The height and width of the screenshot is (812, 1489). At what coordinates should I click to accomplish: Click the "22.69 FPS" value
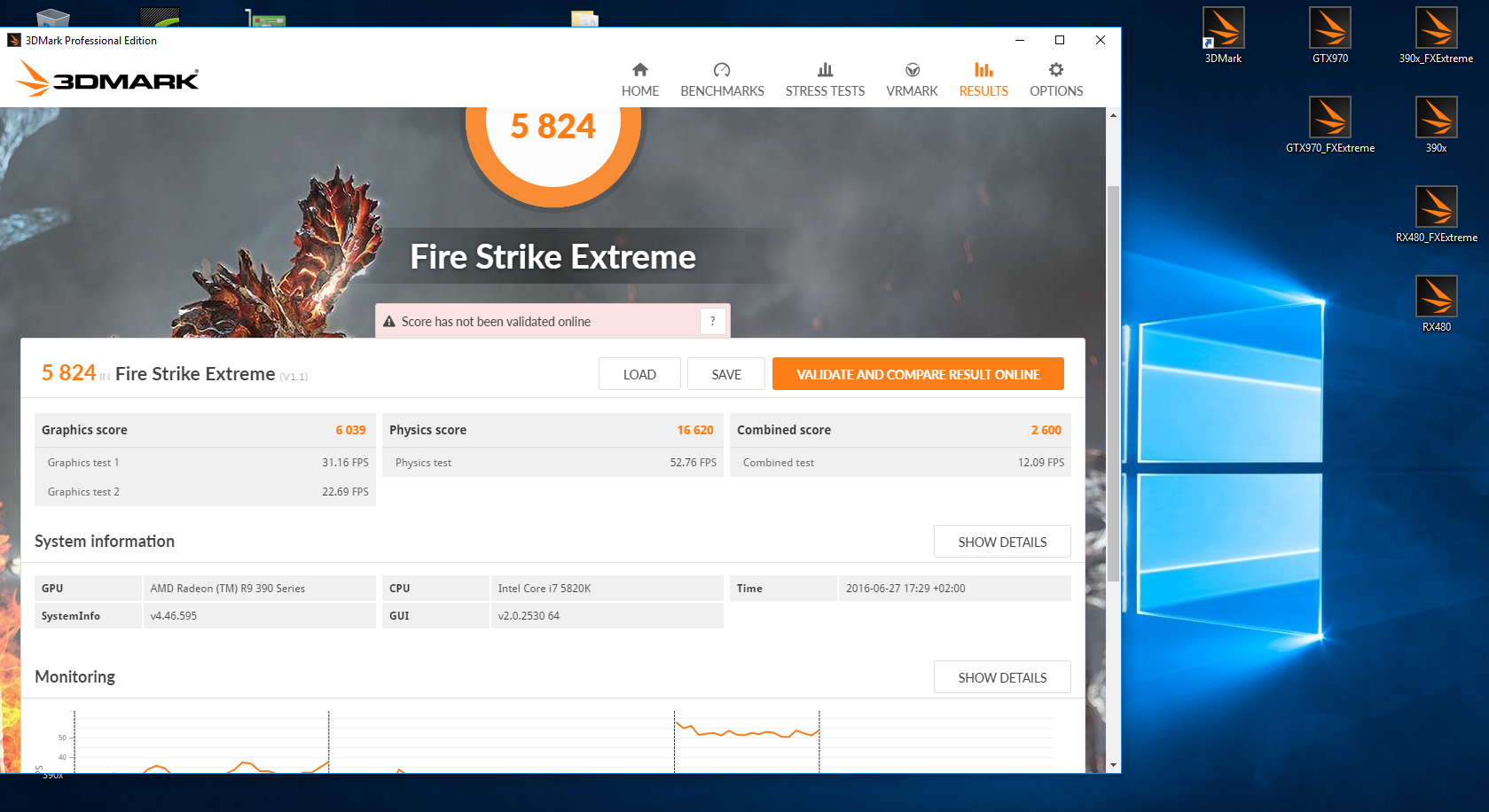[x=345, y=492]
